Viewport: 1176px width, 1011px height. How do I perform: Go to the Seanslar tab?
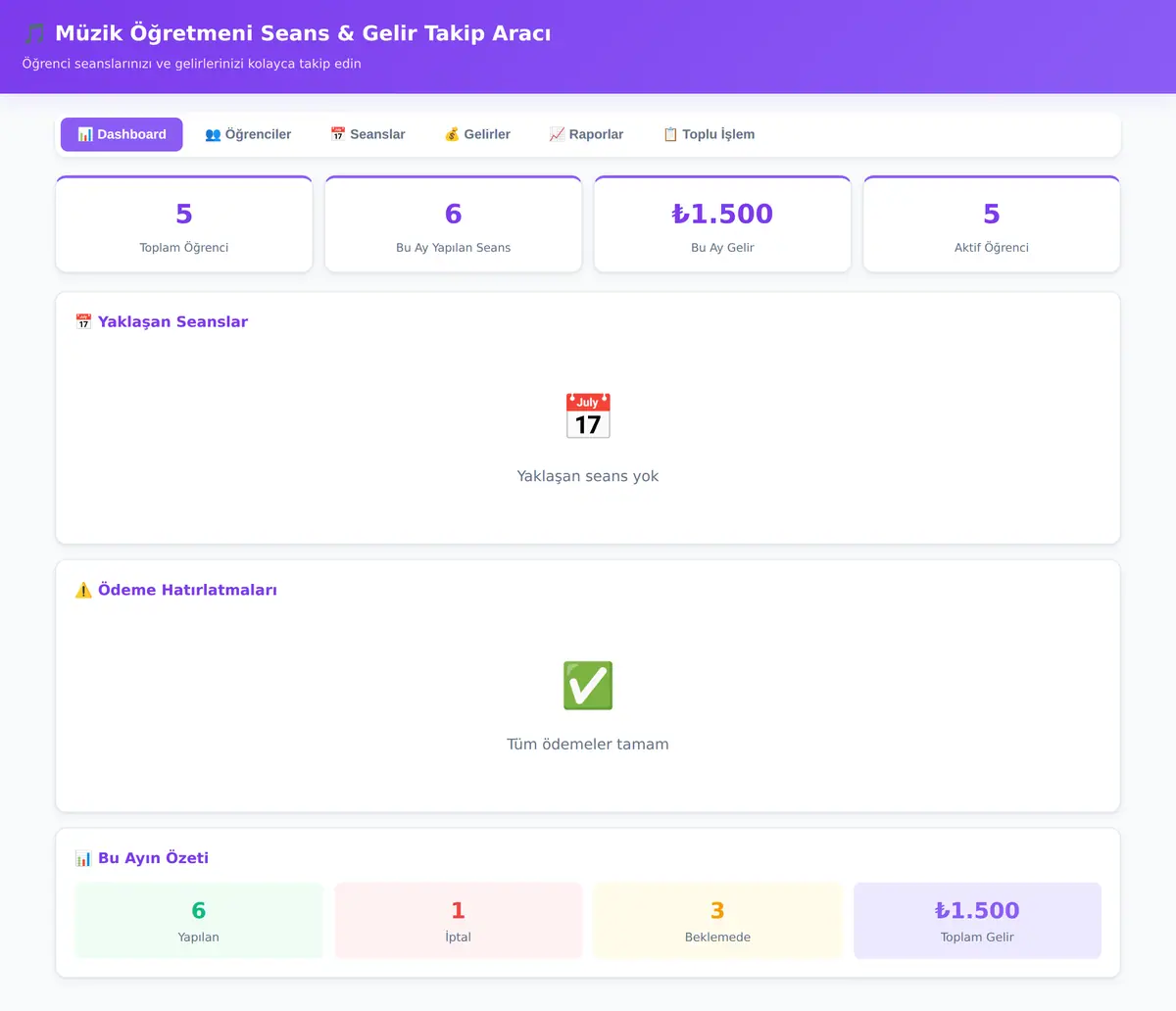[x=367, y=134]
